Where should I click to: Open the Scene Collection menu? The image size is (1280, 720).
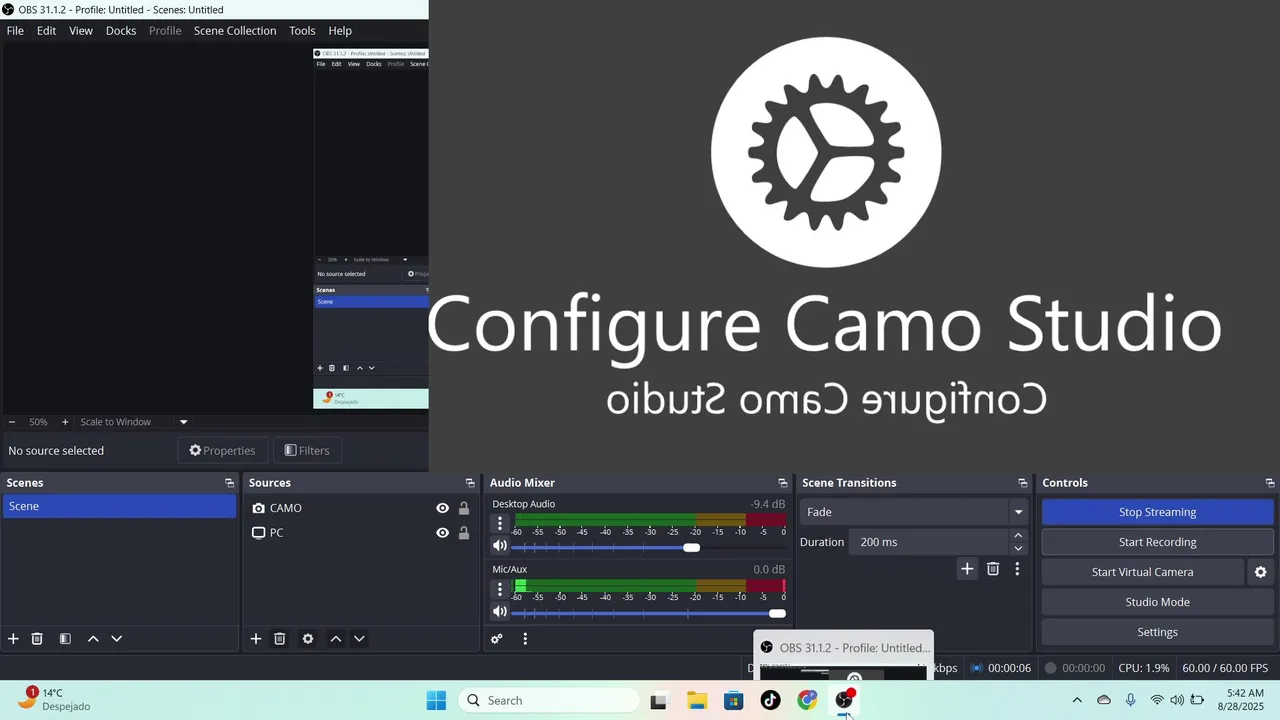pyautogui.click(x=235, y=31)
